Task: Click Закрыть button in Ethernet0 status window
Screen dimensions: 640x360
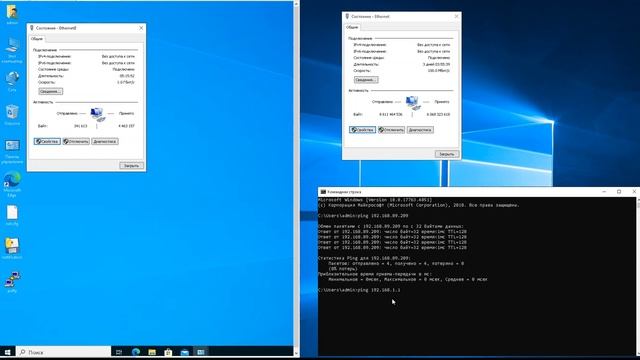Action: pyautogui.click(x=131, y=166)
